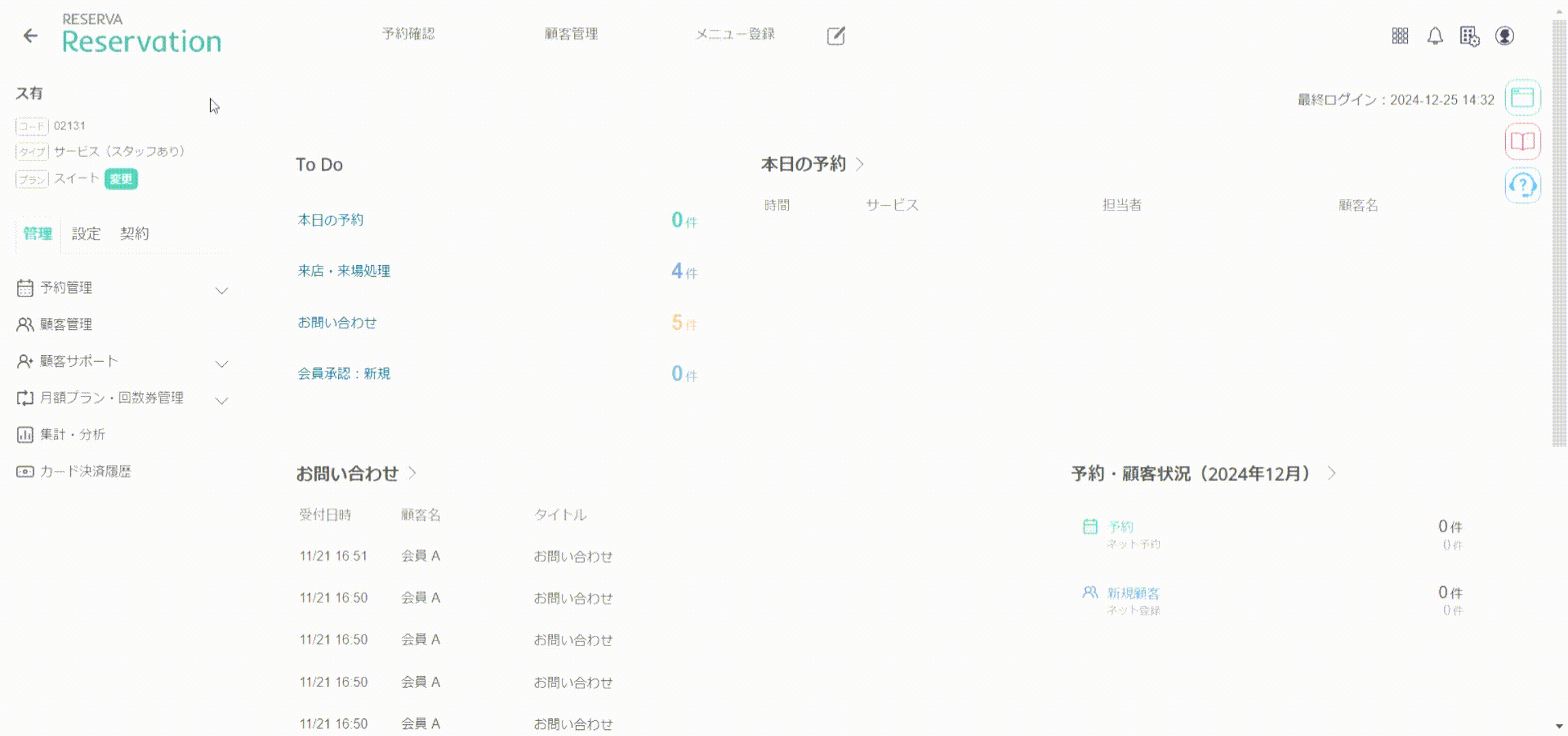This screenshot has width=1568, height=736.
Task: Open 来店・来場処理 To Do link
Action: [x=344, y=271]
